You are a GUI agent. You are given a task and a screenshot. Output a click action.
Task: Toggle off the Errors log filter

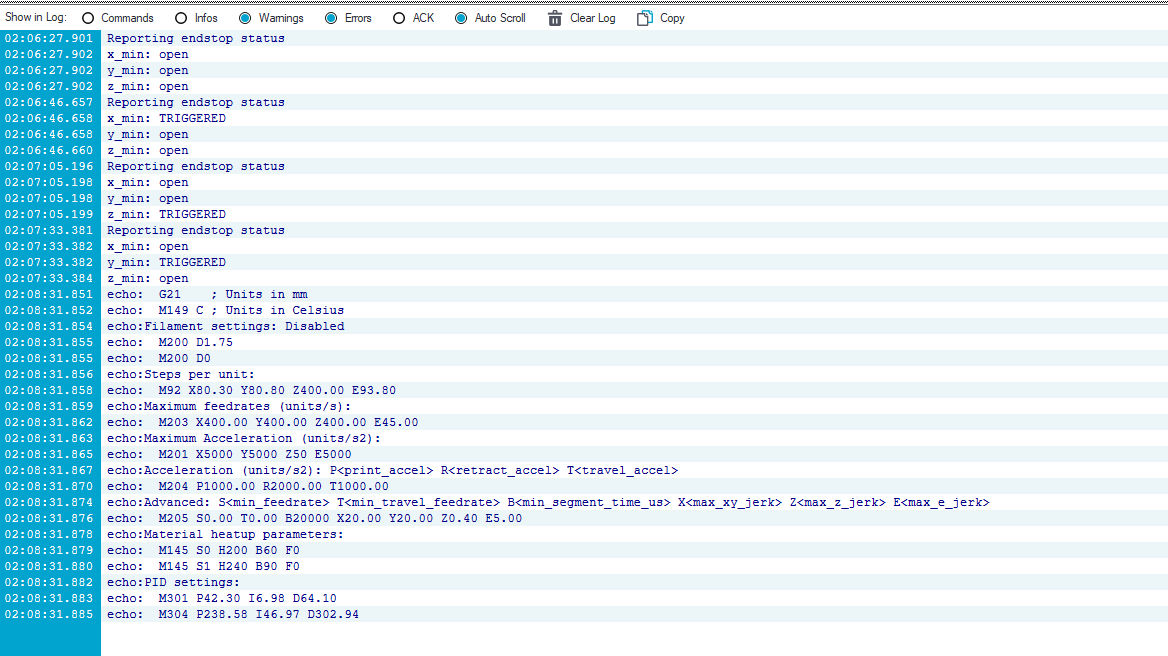click(331, 18)
